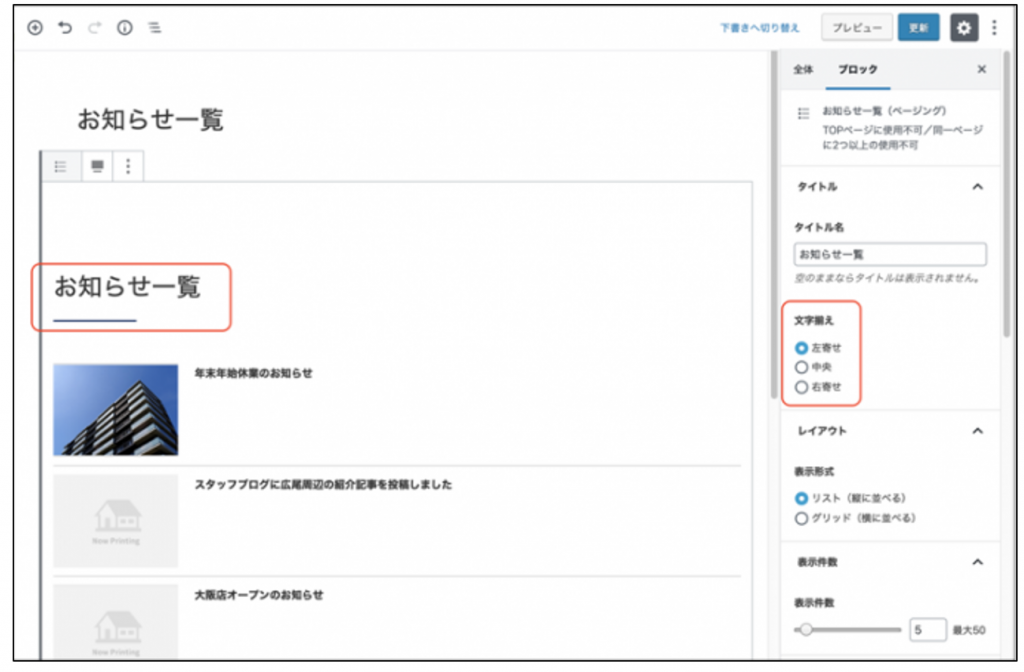Click the 表示件数 slider handle
1024x672 pixels.
pyautogui.click(x=806, y=630)
